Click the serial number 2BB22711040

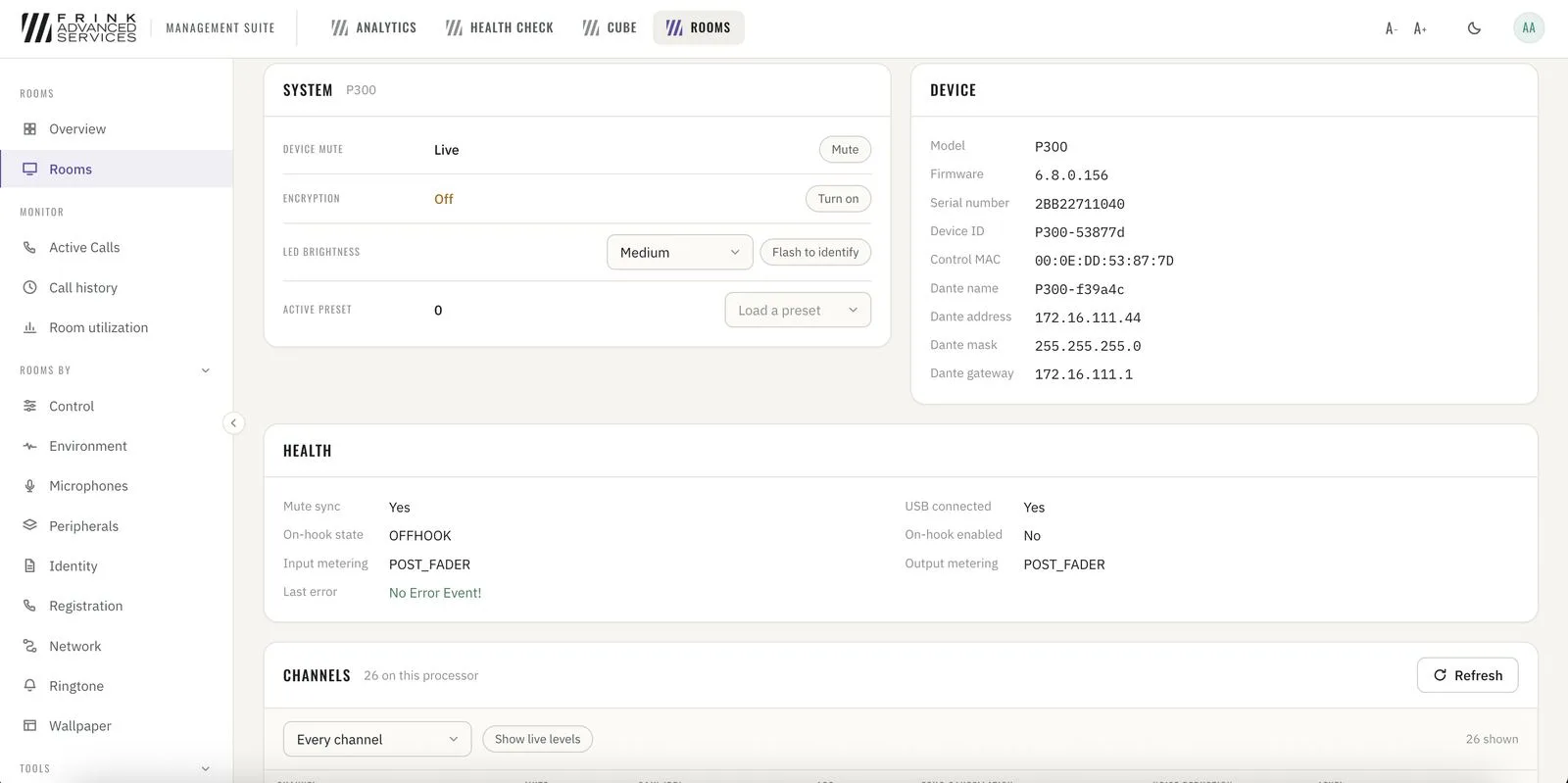tap(1080, 204)
